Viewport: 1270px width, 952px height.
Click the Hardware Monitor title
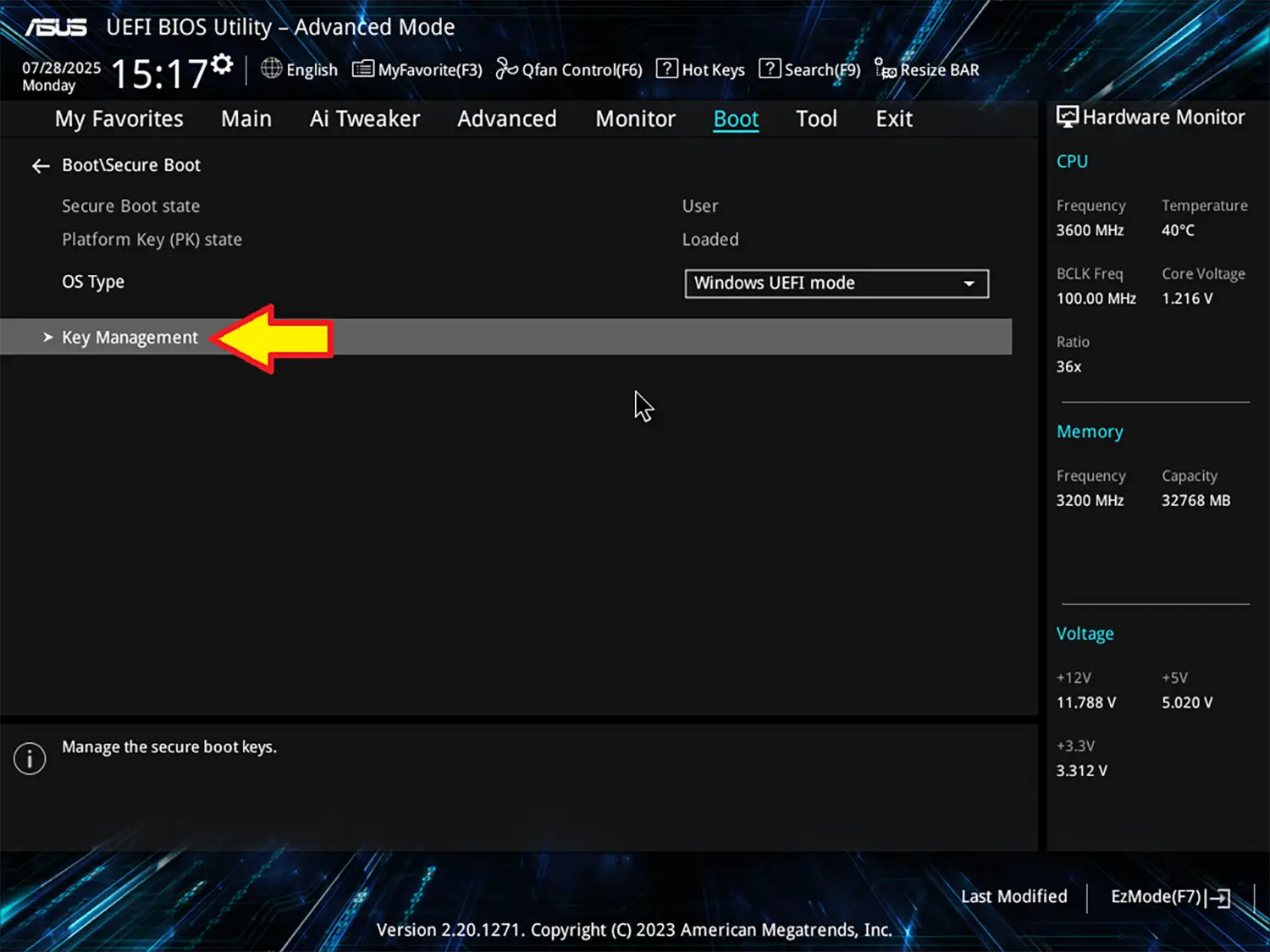coord(1163,118)
